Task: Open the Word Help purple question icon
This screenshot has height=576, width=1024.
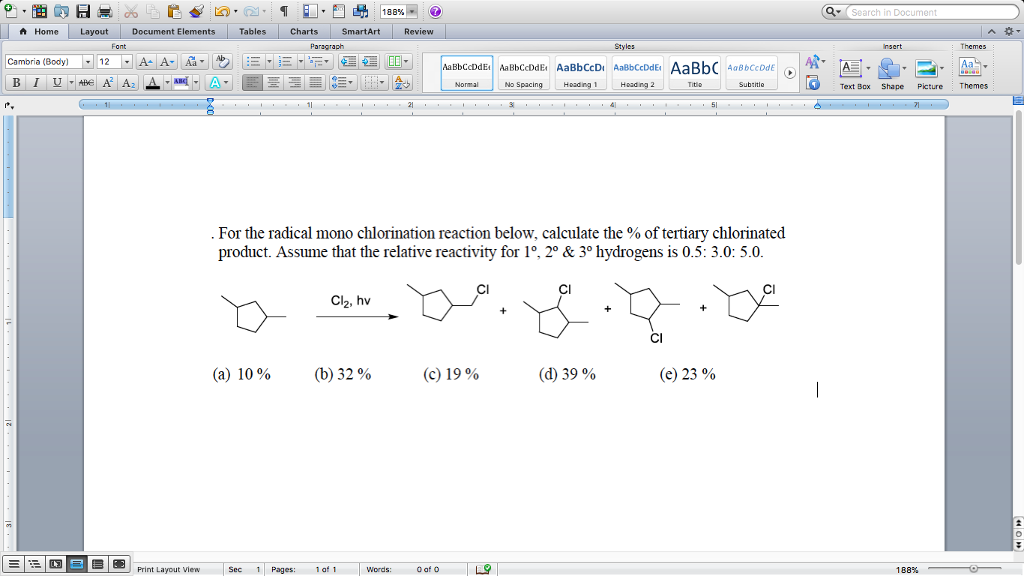Action: 435,12
